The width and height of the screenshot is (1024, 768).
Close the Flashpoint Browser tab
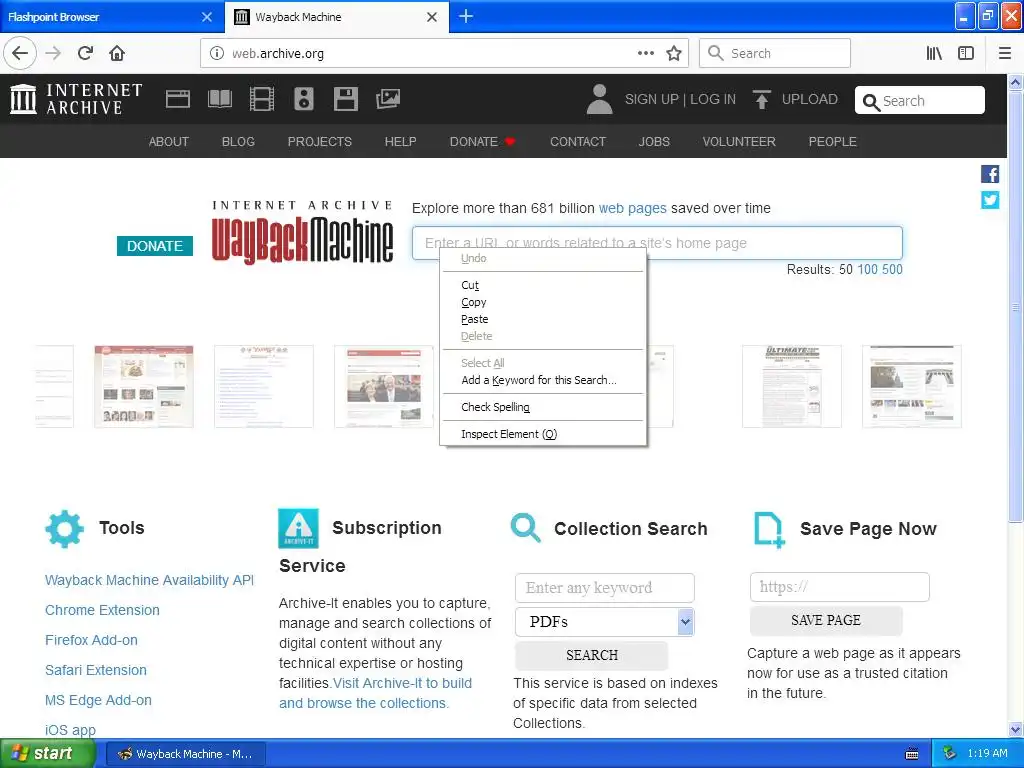(x=207, y=17)
